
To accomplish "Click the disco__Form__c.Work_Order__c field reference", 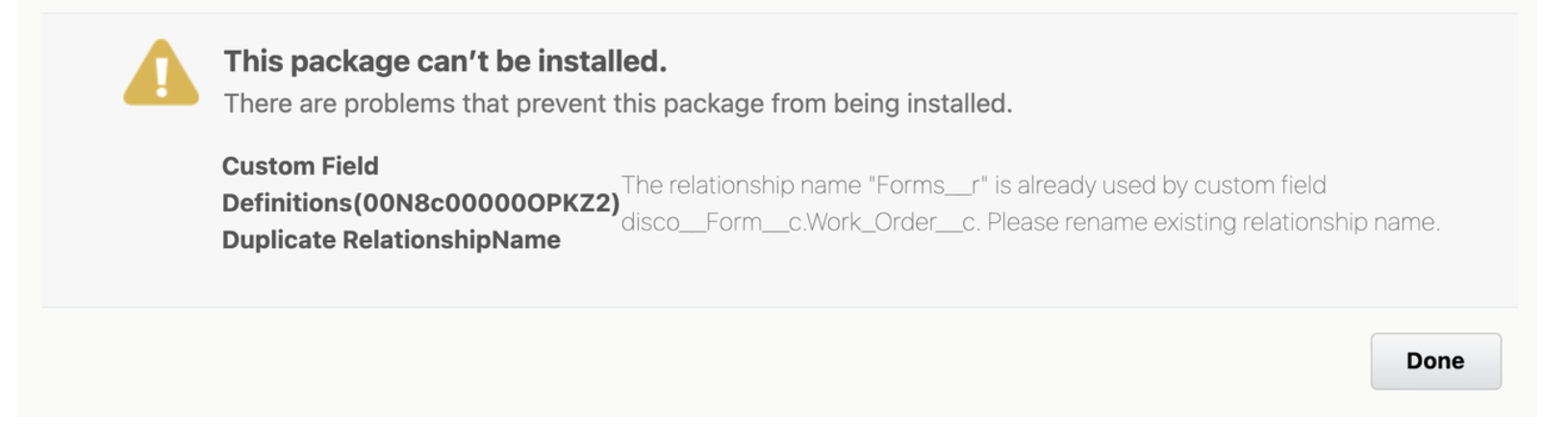I will click(x=800, y=223).
